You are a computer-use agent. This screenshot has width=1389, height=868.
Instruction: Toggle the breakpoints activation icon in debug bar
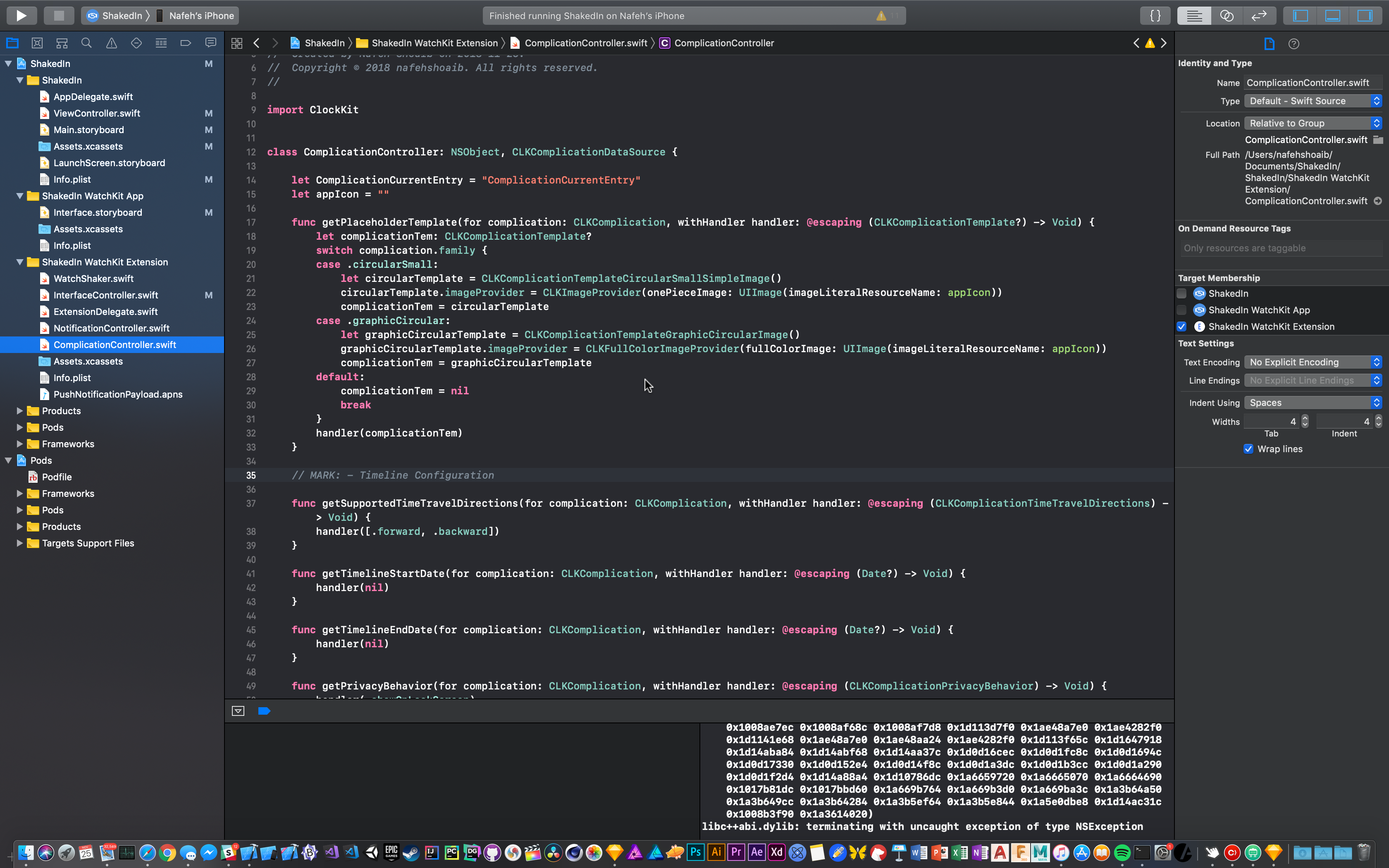264,711
